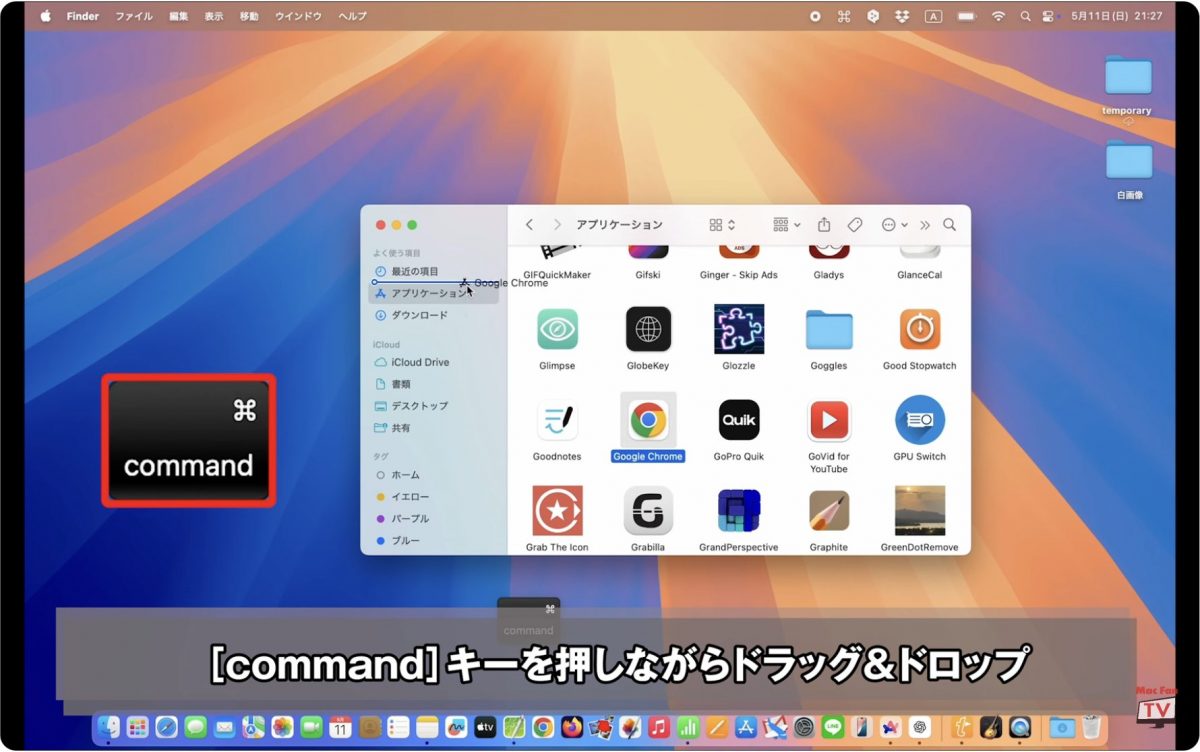Screen dimensions: 1200x752
Task: Open Safari from the Dock
Action: (166, 727)
